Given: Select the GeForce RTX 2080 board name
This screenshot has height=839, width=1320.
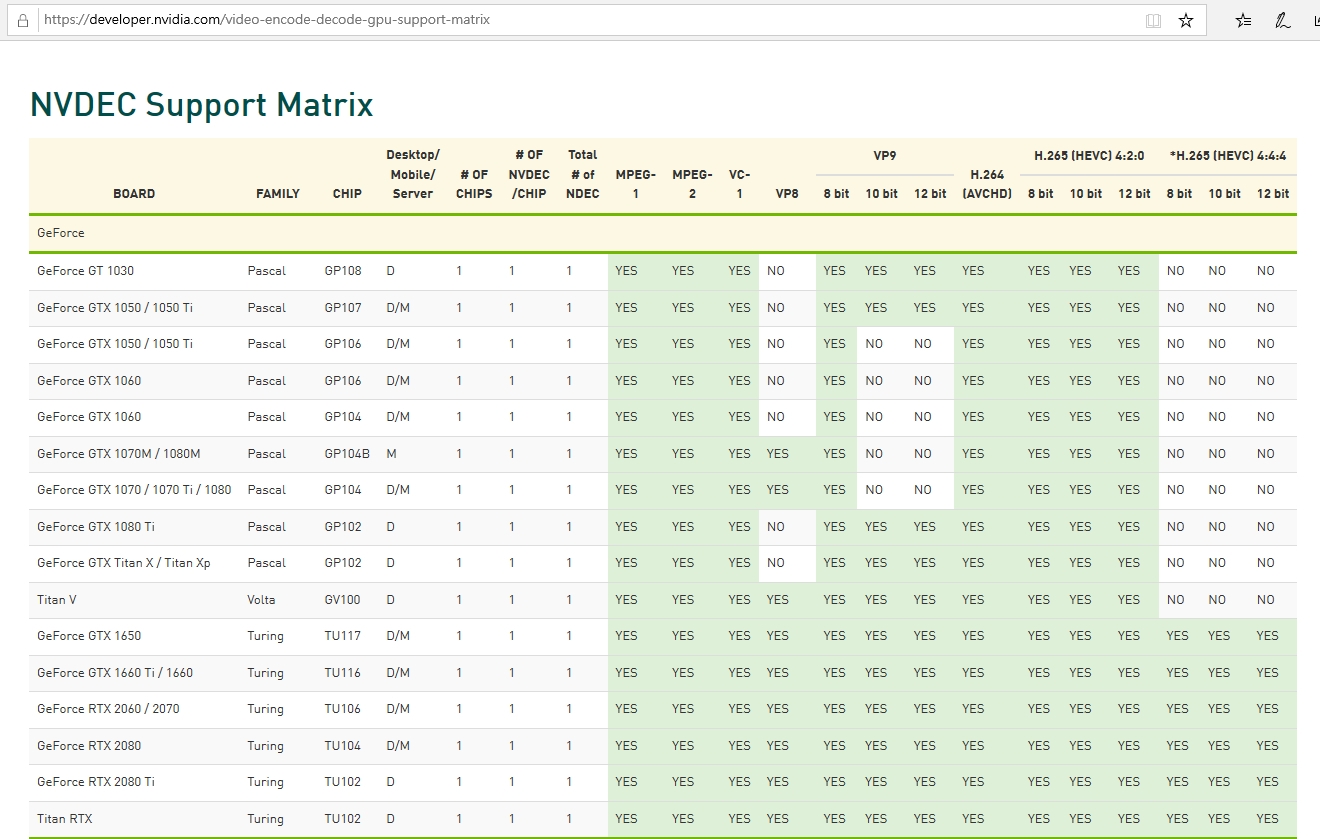Looking at the screenshot, I should tap(89, 746).
